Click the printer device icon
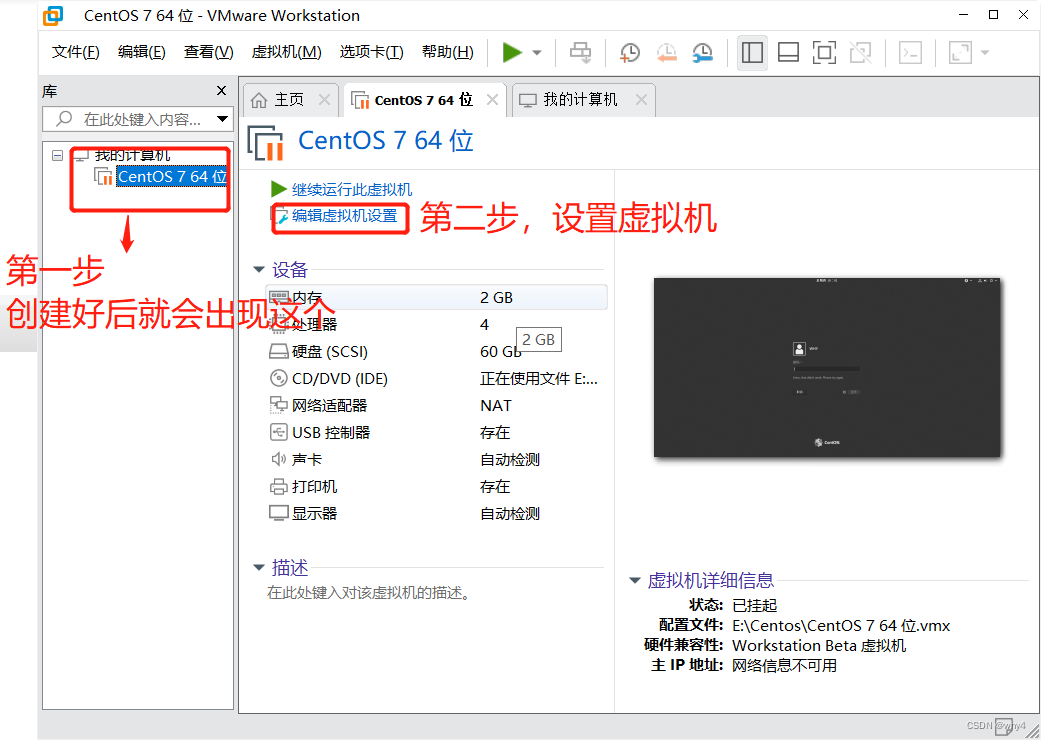1041x740 pixels. (278, 487)
